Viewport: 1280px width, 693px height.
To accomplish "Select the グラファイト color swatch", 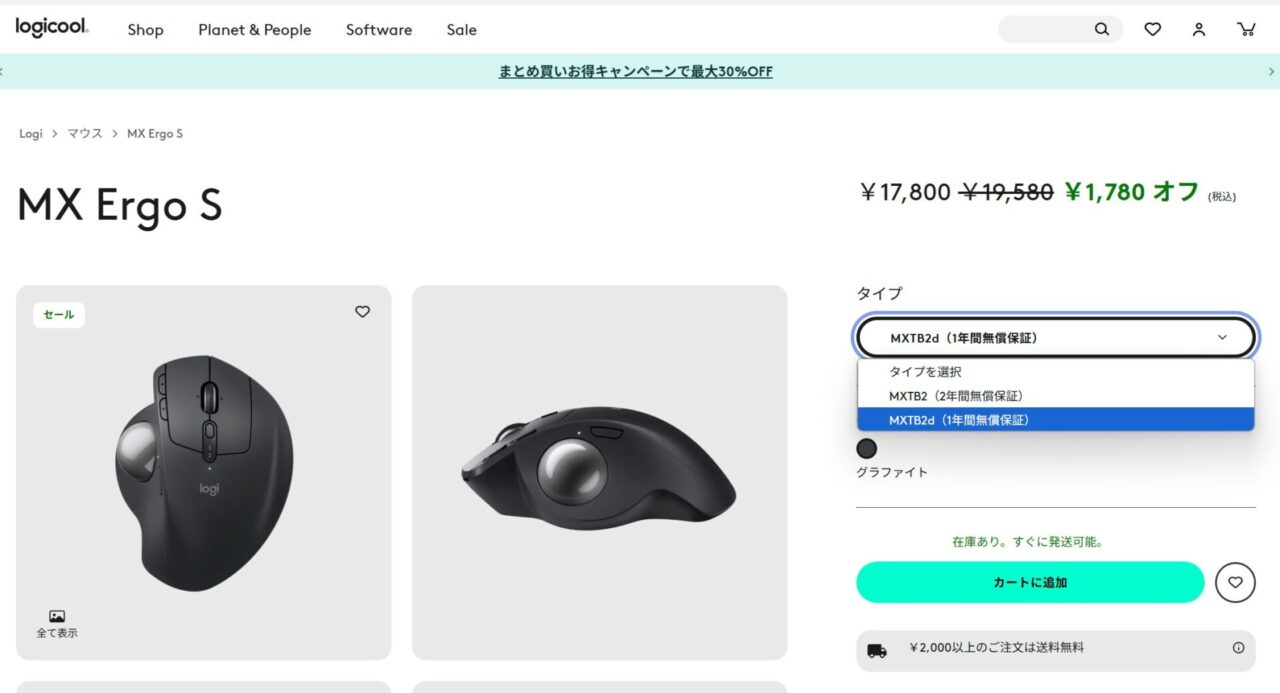I will pyautogui.click(x=867, y=449).
